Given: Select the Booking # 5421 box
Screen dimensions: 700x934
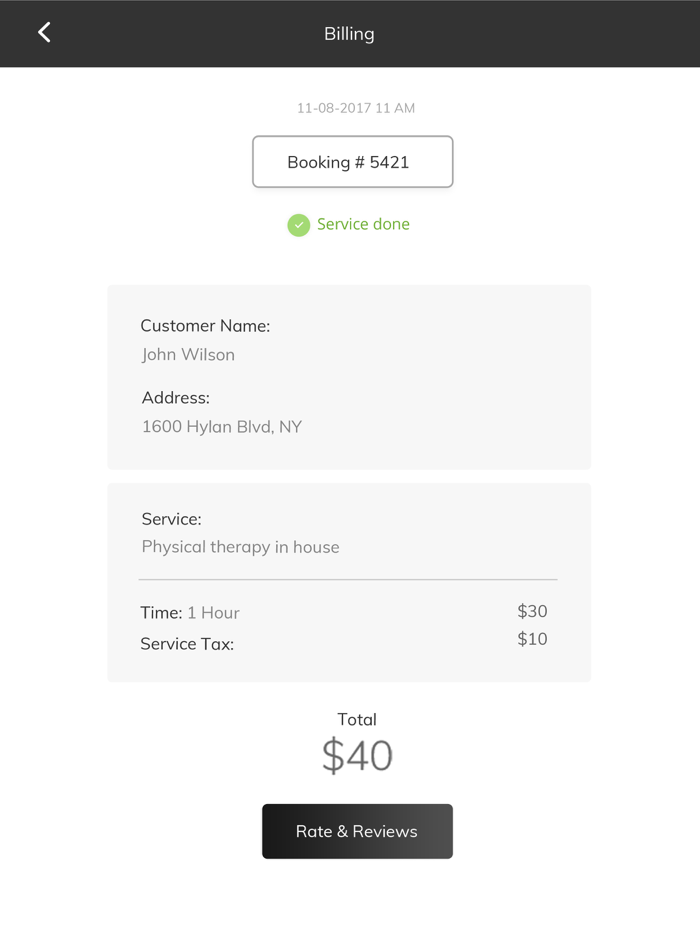Looking at the screenshot, I should click(352, 162).
